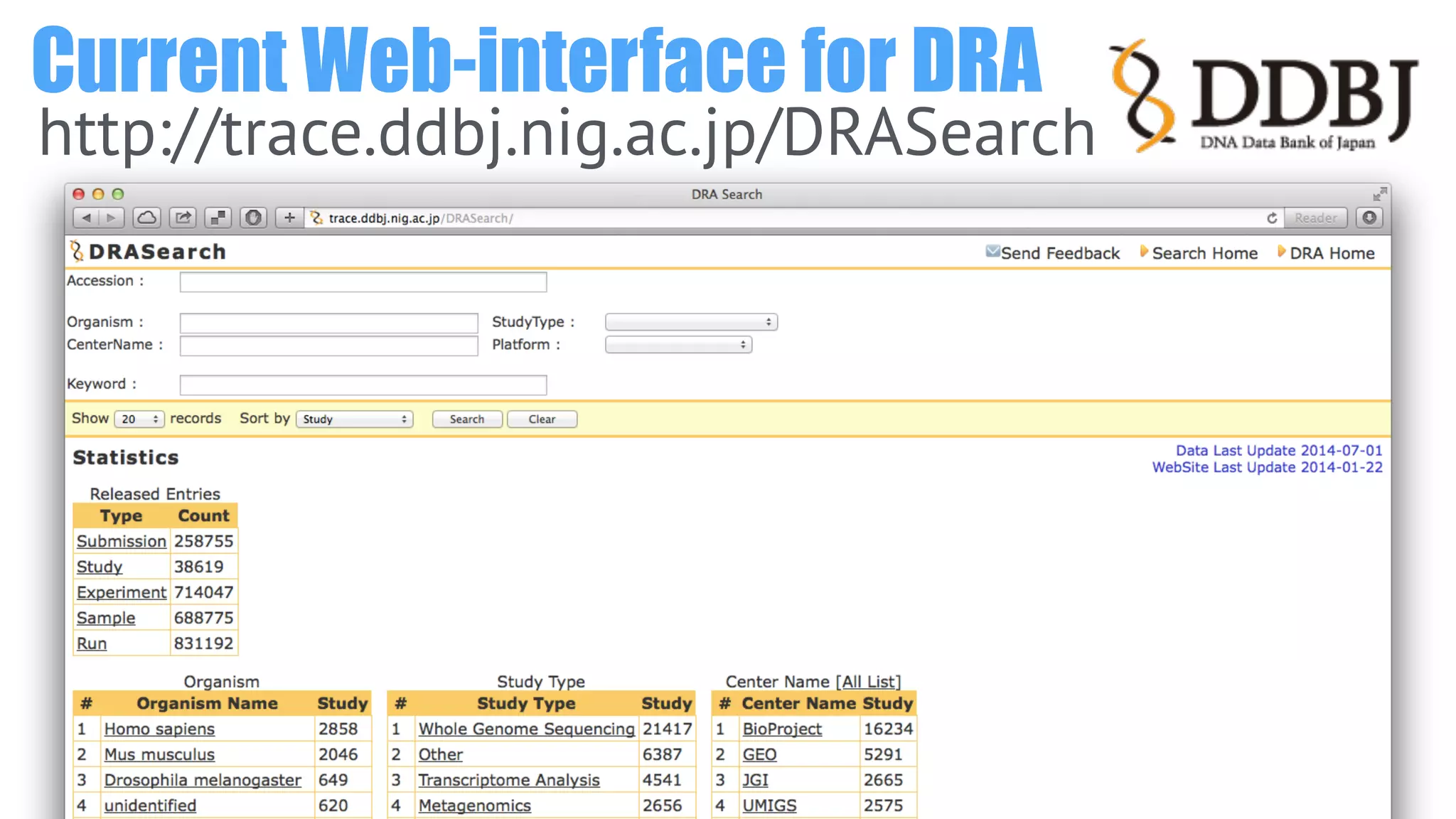The width and height of the screenshot is (1456, 819).
Task: Open the unidentified organism link
Action: click(x=150, y=805)
